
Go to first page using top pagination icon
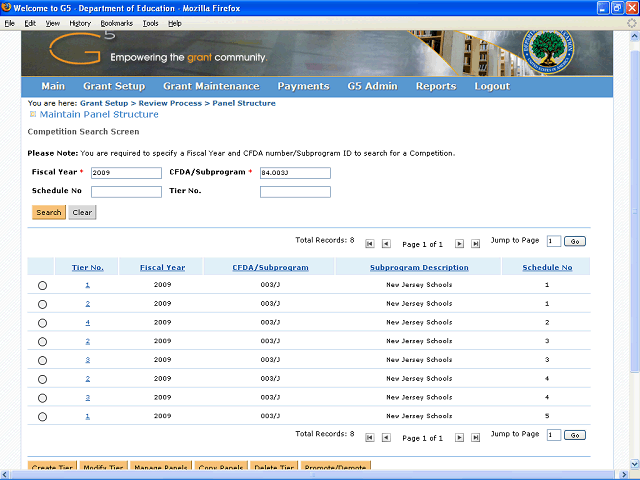(370, 243)
